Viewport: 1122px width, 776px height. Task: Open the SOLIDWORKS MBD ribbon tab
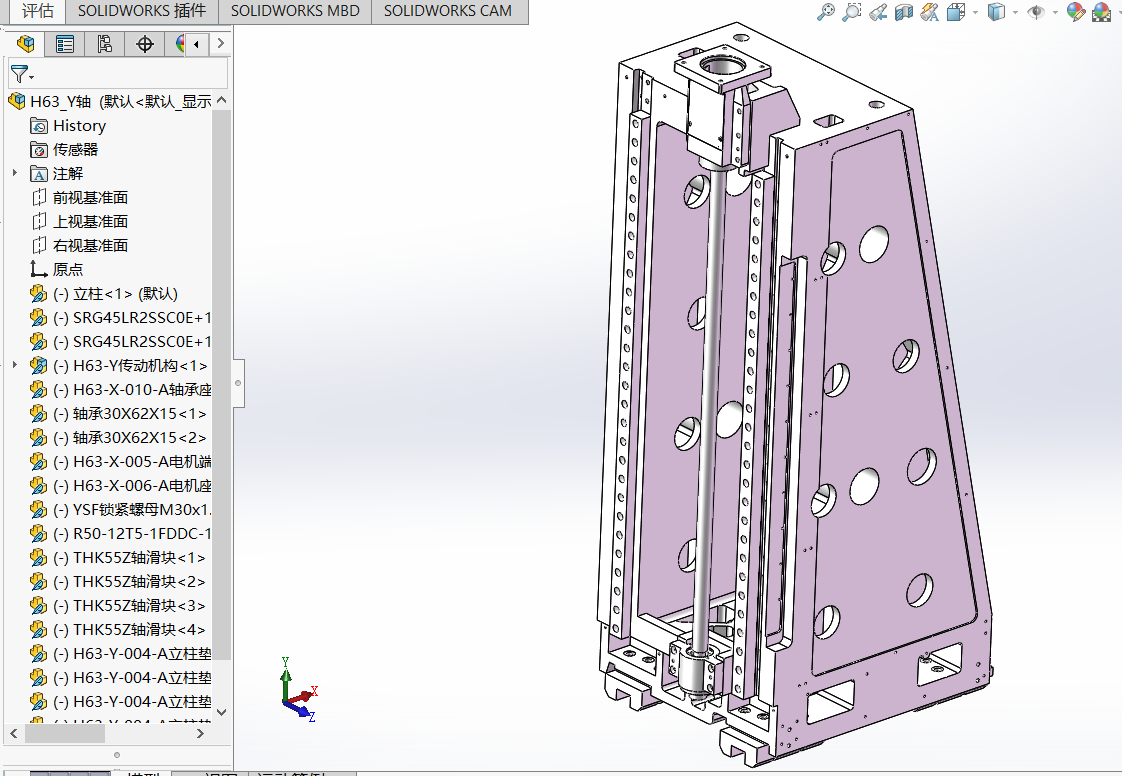click(295, 11)
